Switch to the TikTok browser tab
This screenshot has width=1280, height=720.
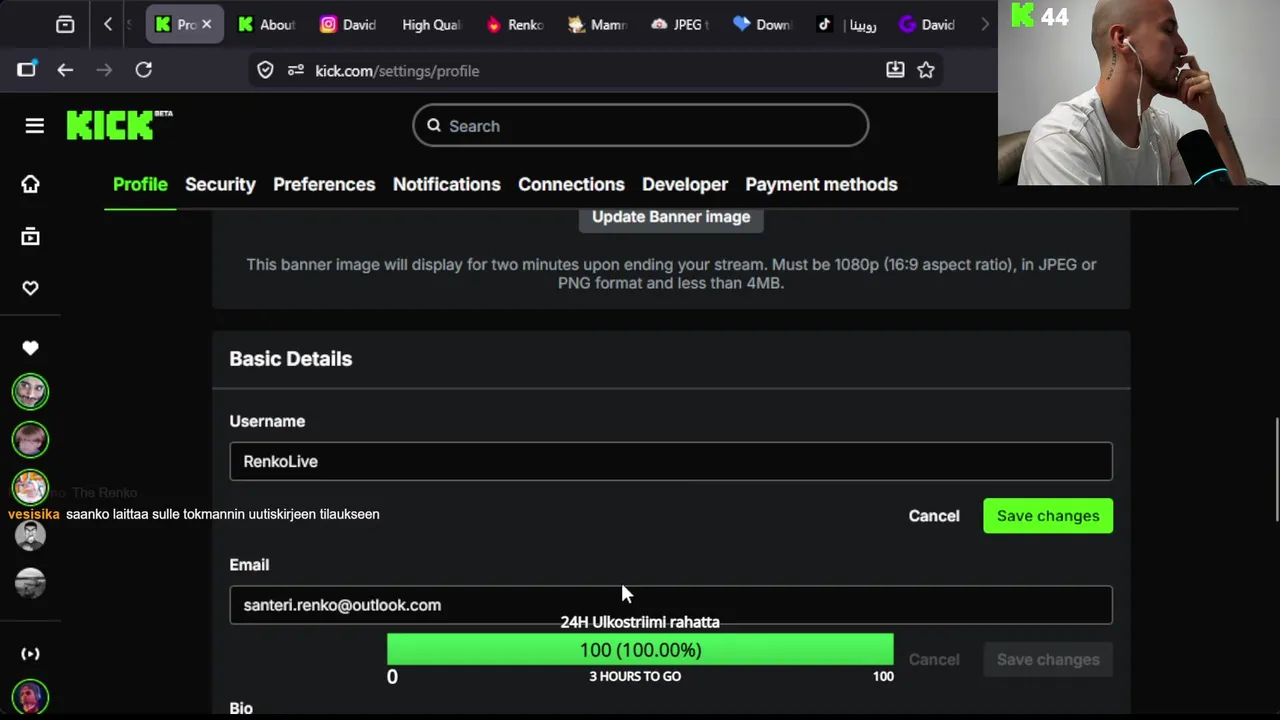click(845, 24)
